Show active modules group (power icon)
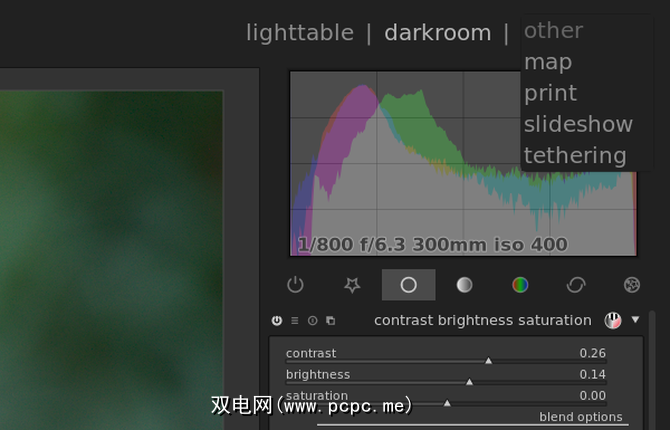 tap(295, 285)
